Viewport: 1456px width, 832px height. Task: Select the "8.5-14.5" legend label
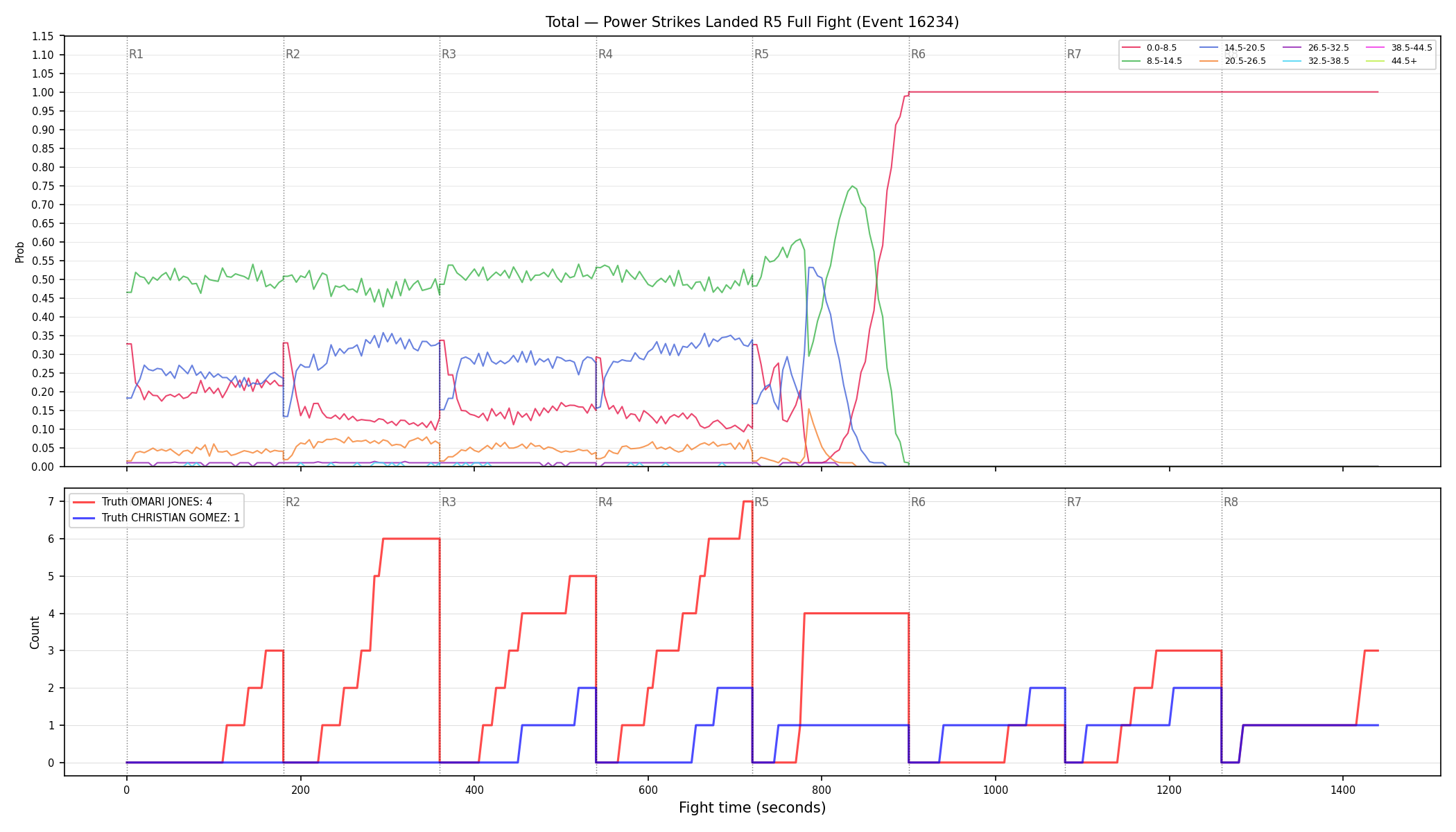click(1164, 61)
